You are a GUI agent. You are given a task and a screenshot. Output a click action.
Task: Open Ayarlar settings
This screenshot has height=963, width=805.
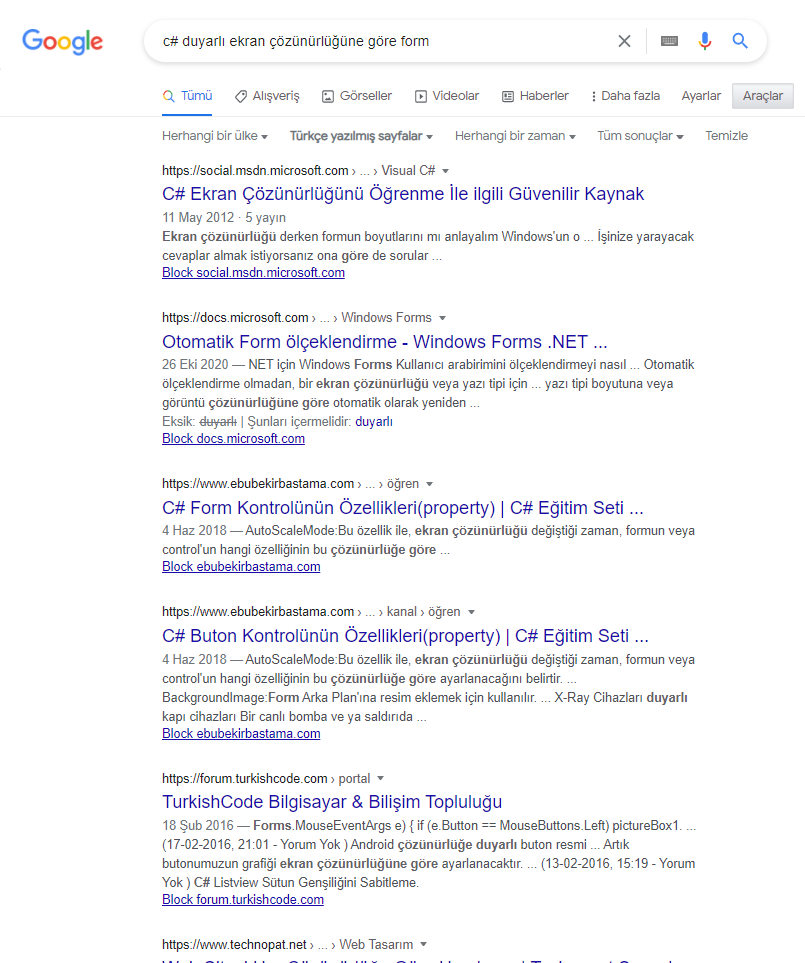701,96
